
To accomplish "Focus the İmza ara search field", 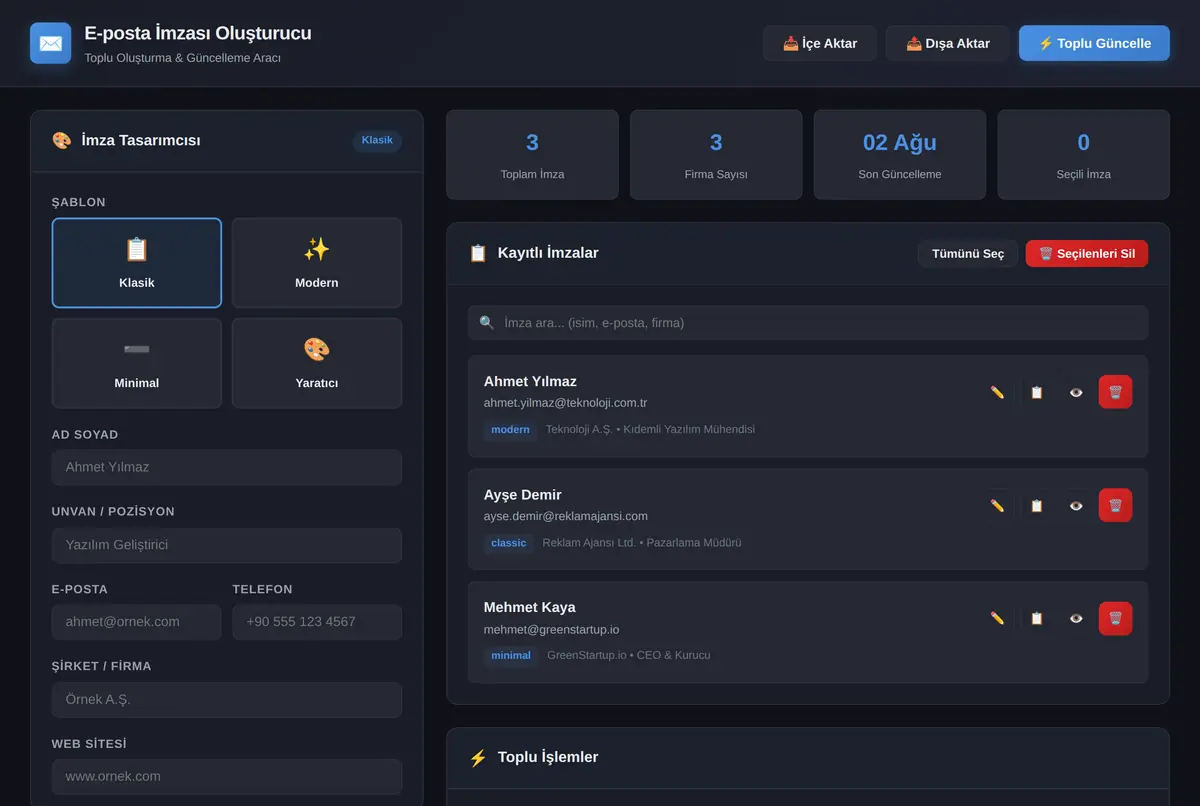I will (808, 323).
